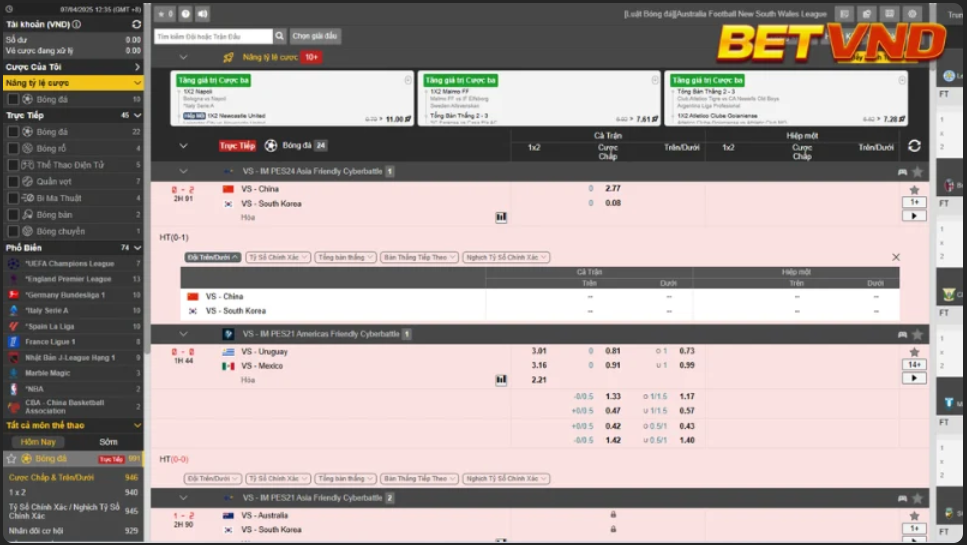
Task: Open the Tỷ Số Chính Xác dropdown
Action: (x=278, y=257)
